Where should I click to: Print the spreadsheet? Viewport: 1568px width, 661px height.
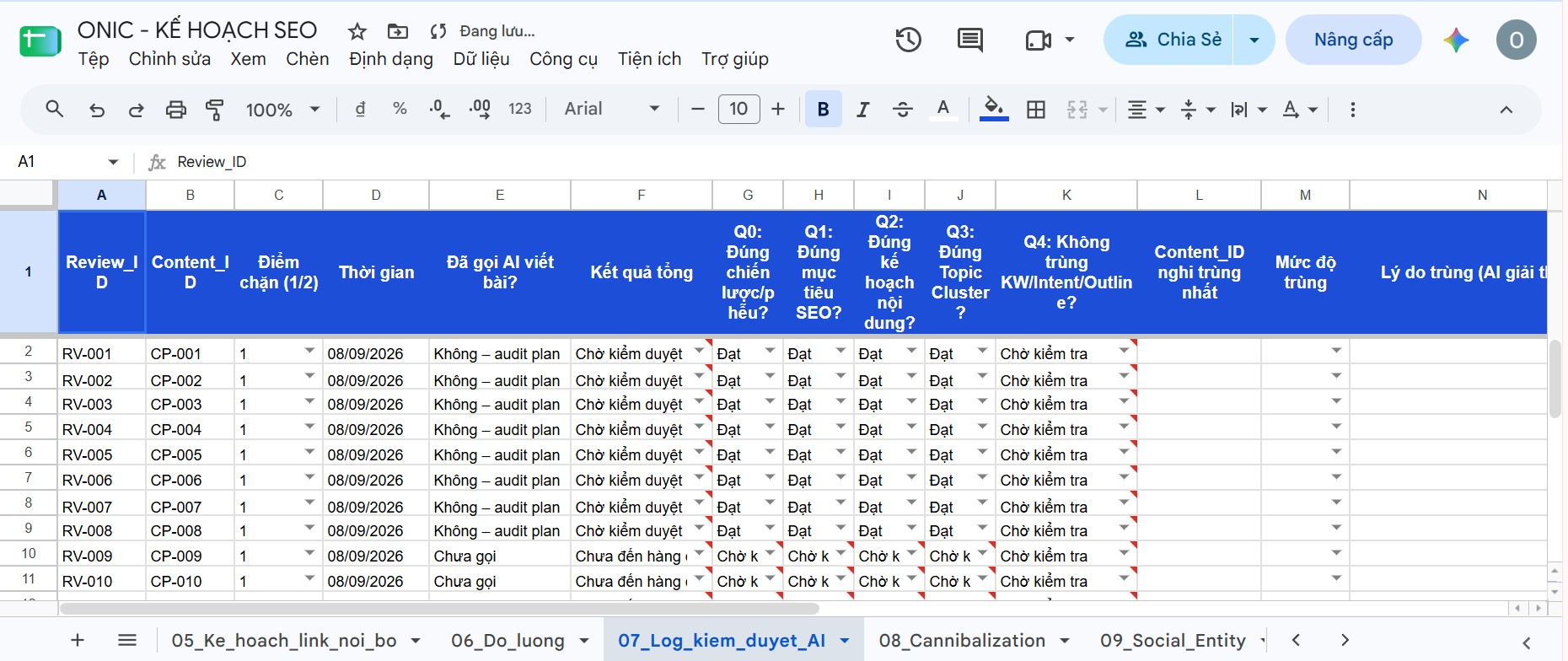coord(175,109)
